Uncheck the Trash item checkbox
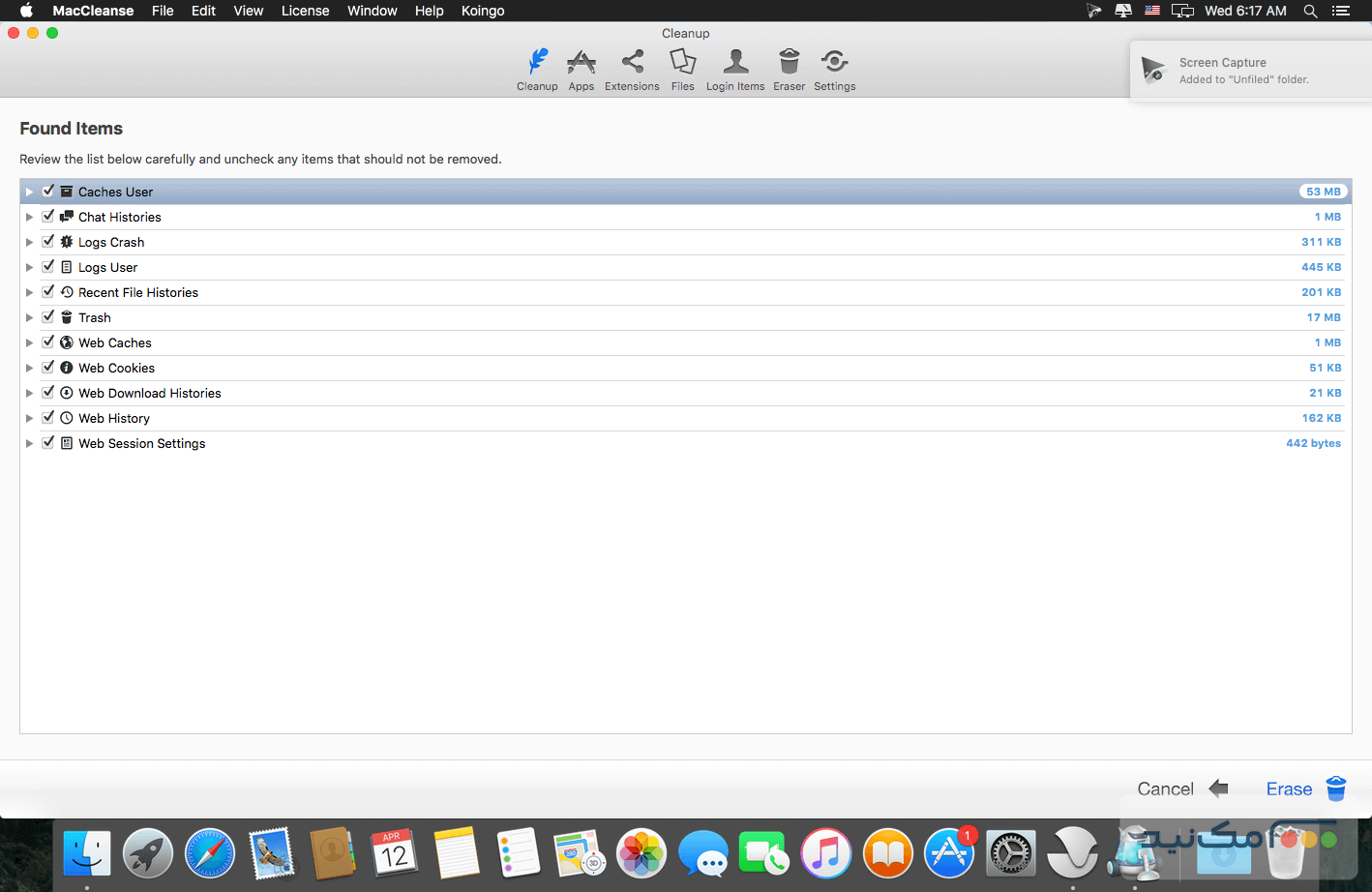Screen dimensions: 1372x892 coord(48,317)
